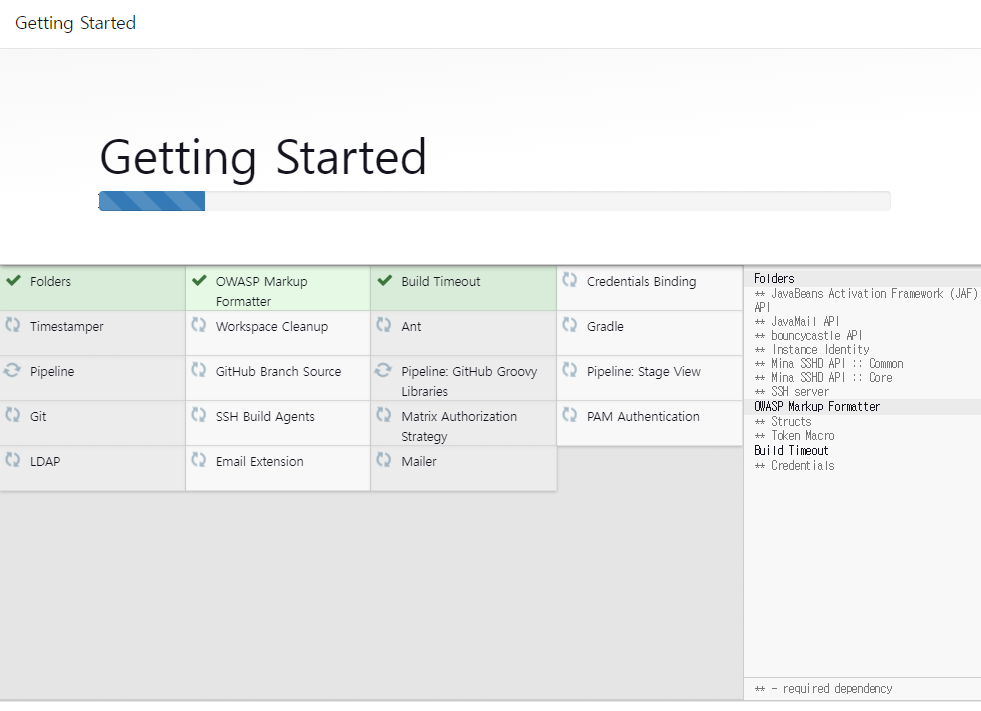Image resolution: width=981 pixels, height=711 pixels.
Task: Click the checkmark next to Build Timeout
Action: tap(385, 280)
